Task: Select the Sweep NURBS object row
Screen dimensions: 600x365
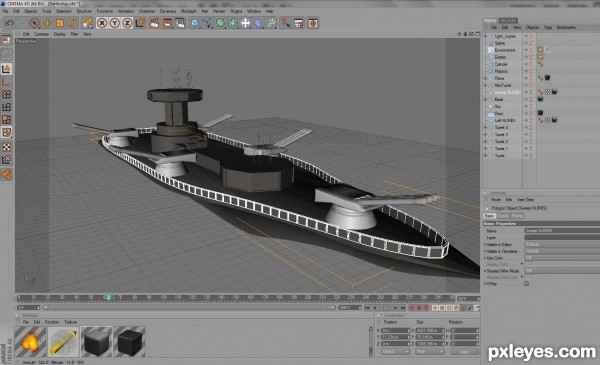Action: [x=507, y=92]
